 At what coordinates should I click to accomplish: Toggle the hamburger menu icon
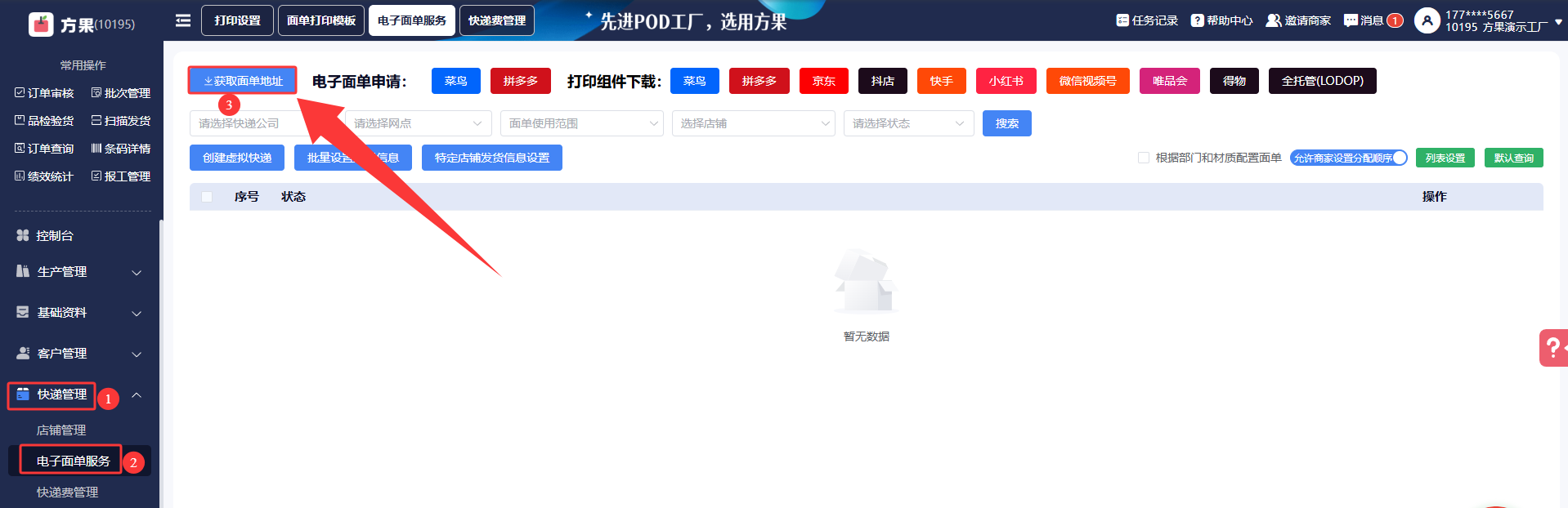(x=183, y=20)
